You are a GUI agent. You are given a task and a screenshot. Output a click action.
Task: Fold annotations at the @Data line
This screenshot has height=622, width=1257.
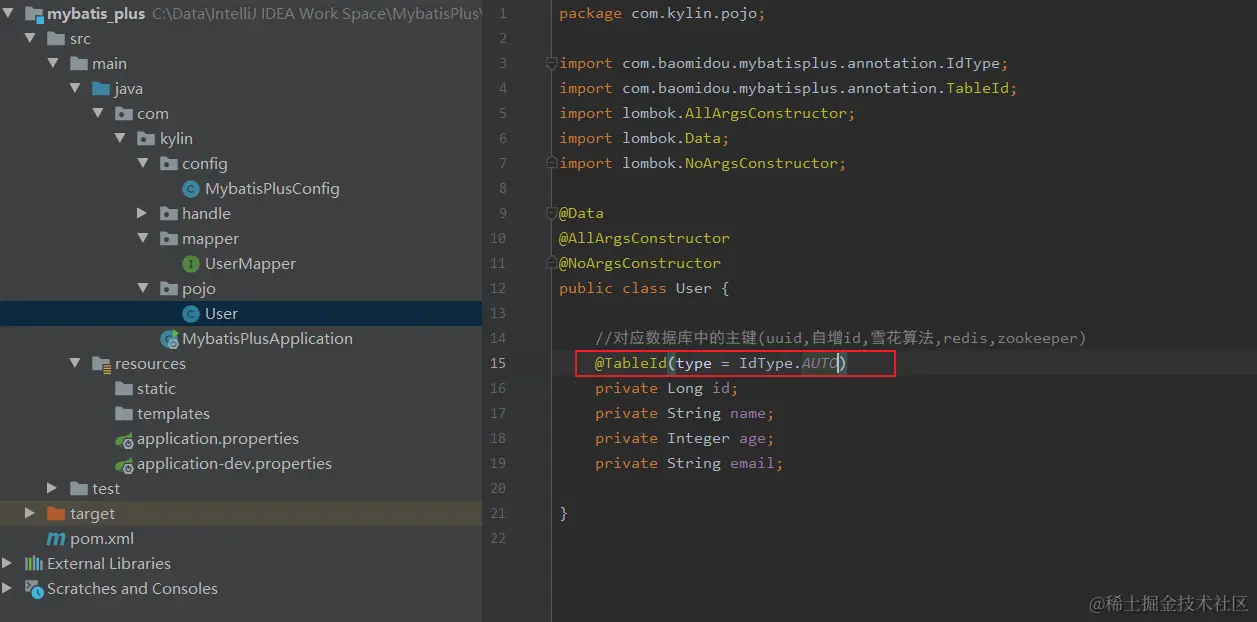pos(551,213)
